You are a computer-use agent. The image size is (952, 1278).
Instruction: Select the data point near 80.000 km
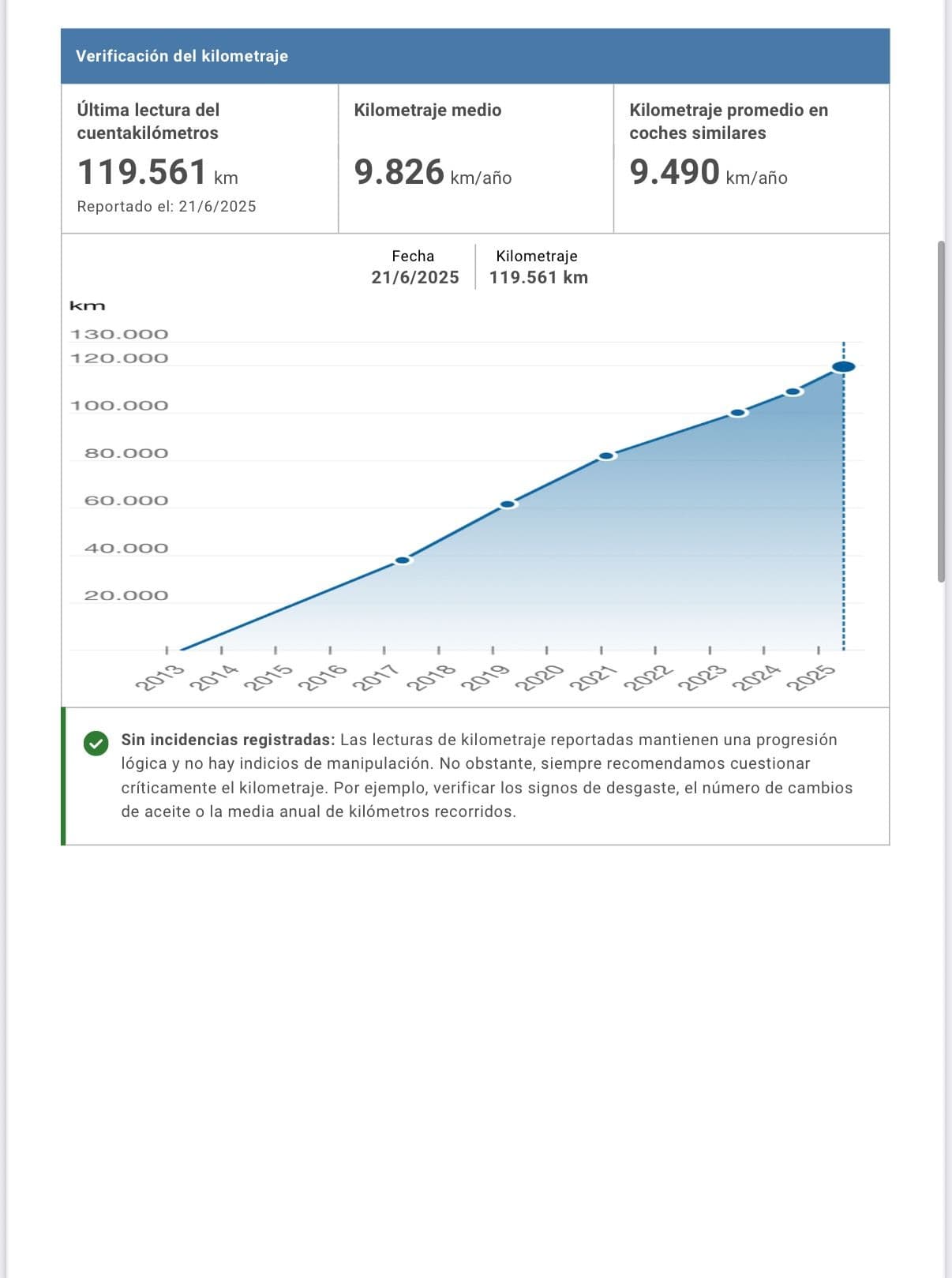coord(606,456)
